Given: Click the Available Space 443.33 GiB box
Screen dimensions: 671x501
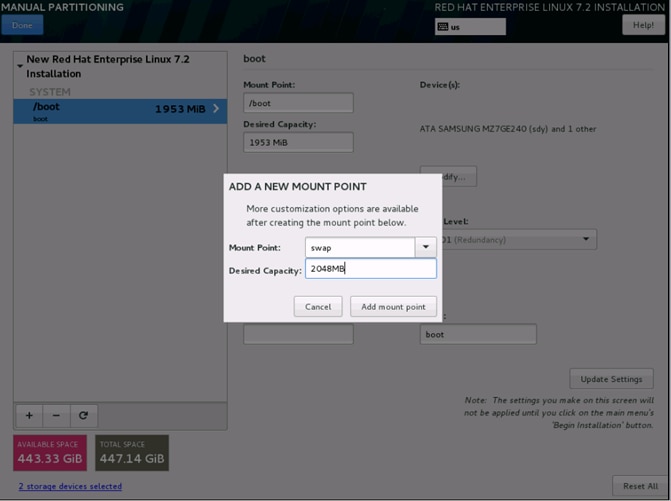Looking at the screenshot, I should click(x=50, y=453).
